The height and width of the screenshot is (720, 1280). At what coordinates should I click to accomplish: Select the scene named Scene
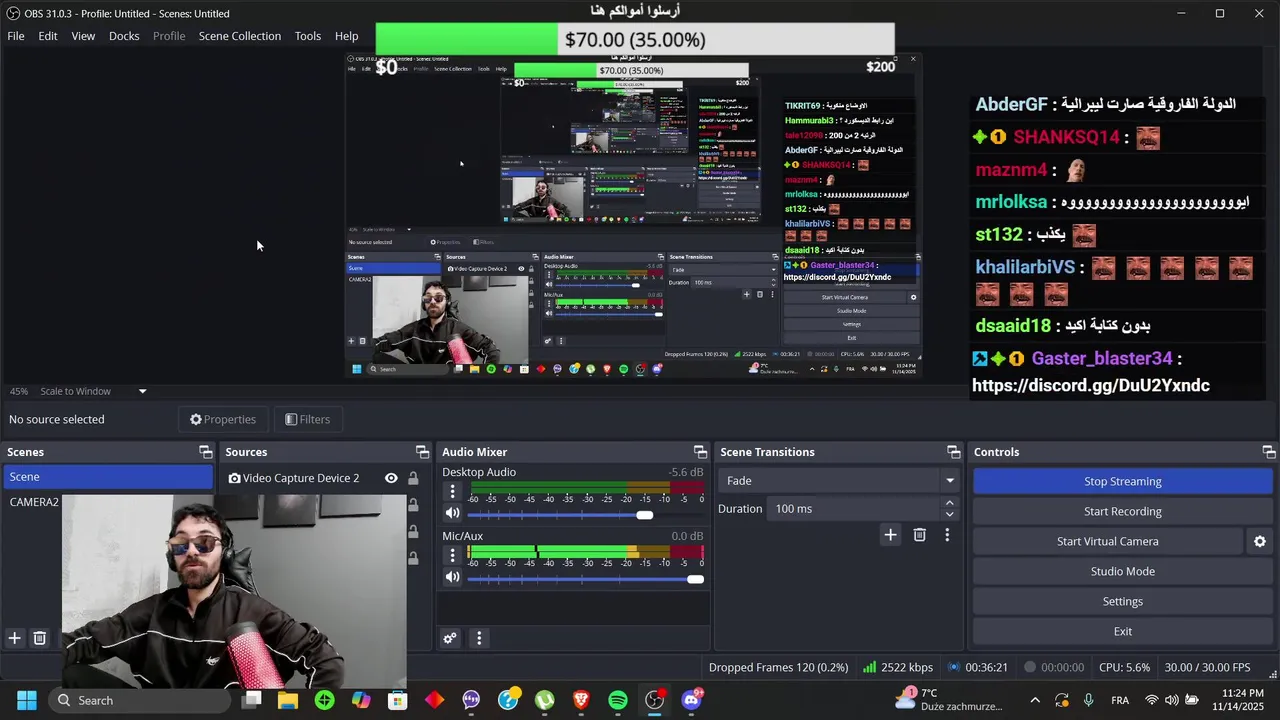pyautogui.click(x=108, y=477)
